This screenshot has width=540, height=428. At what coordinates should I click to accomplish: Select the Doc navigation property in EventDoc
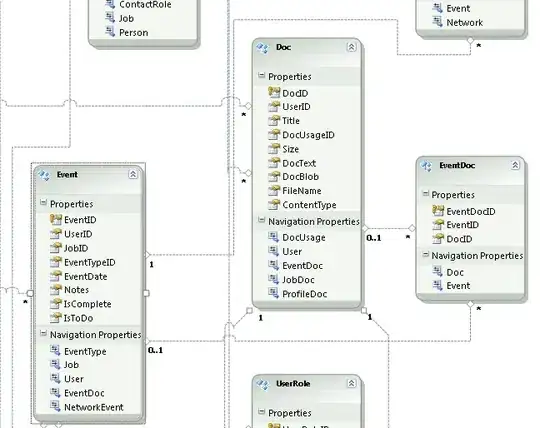point(455,272)
